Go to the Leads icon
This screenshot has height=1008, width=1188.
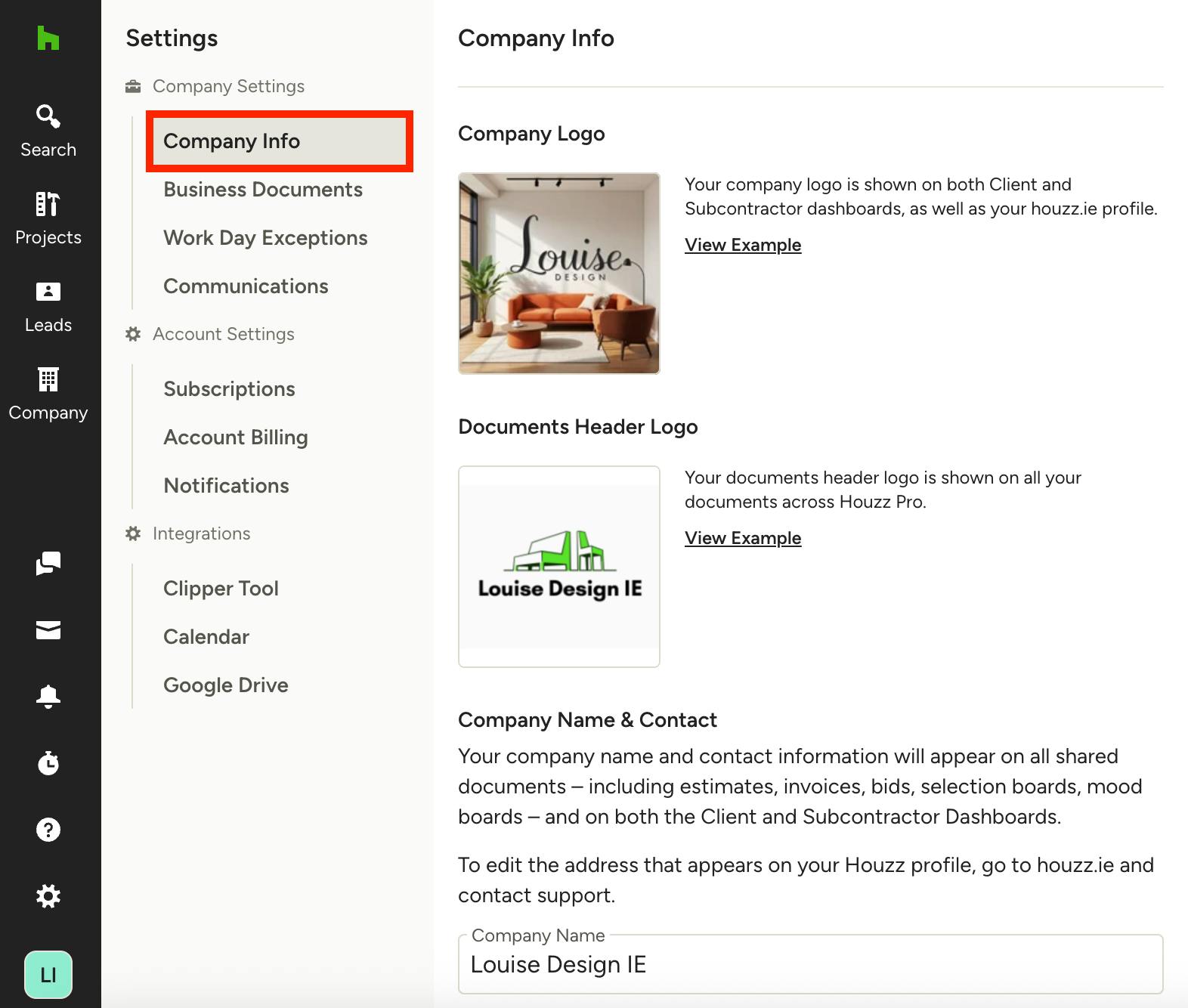pyautogui.click(x=48, y=292)
